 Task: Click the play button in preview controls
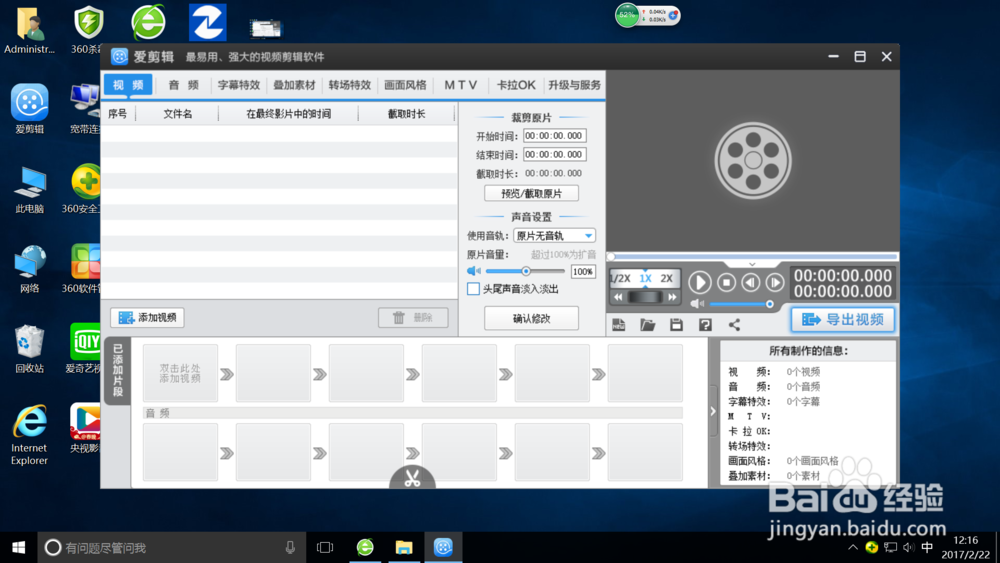click(700, 282)
